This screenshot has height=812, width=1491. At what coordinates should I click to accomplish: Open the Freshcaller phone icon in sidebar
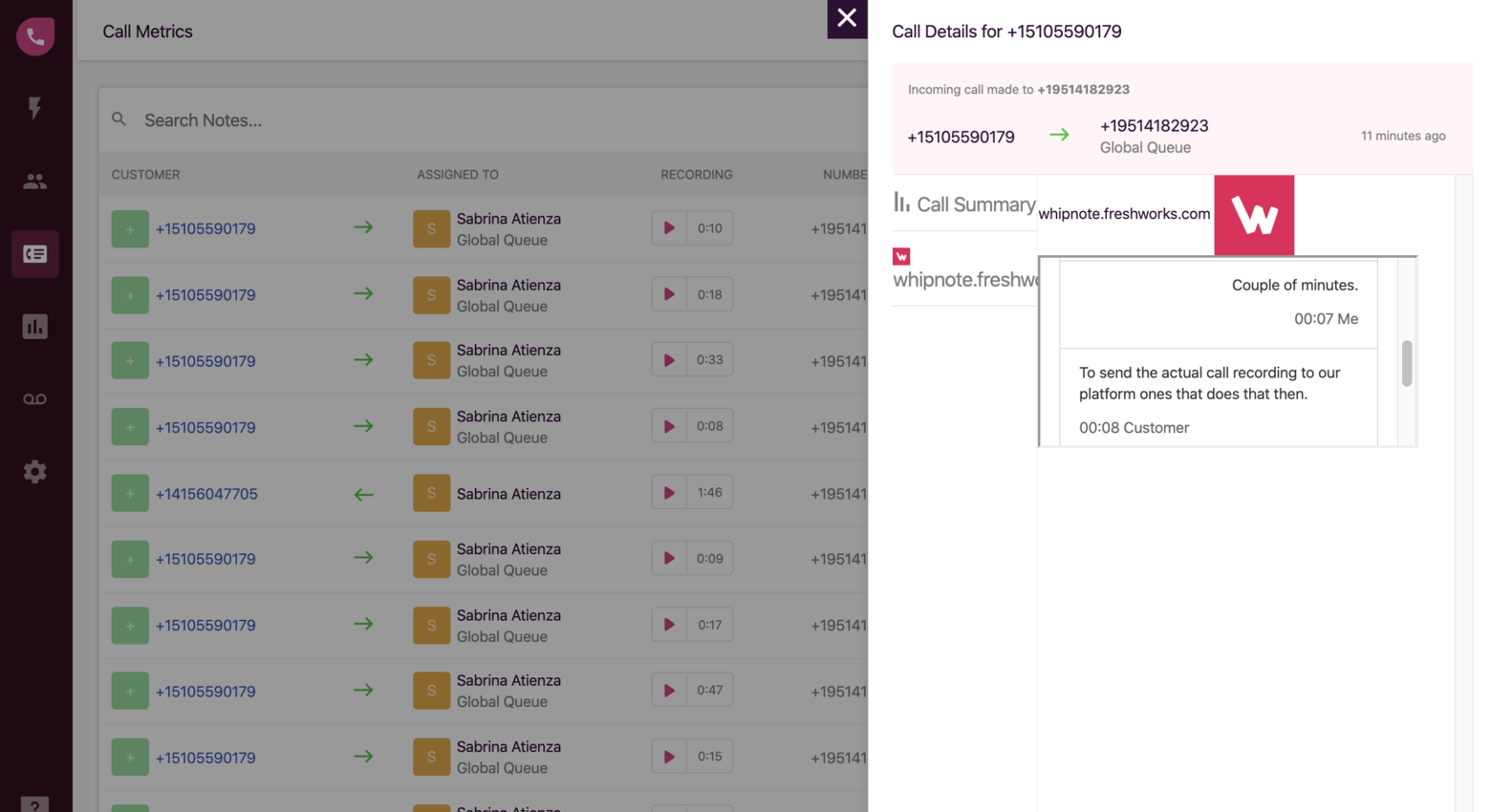pyautogui.click(x=35, y=35)
